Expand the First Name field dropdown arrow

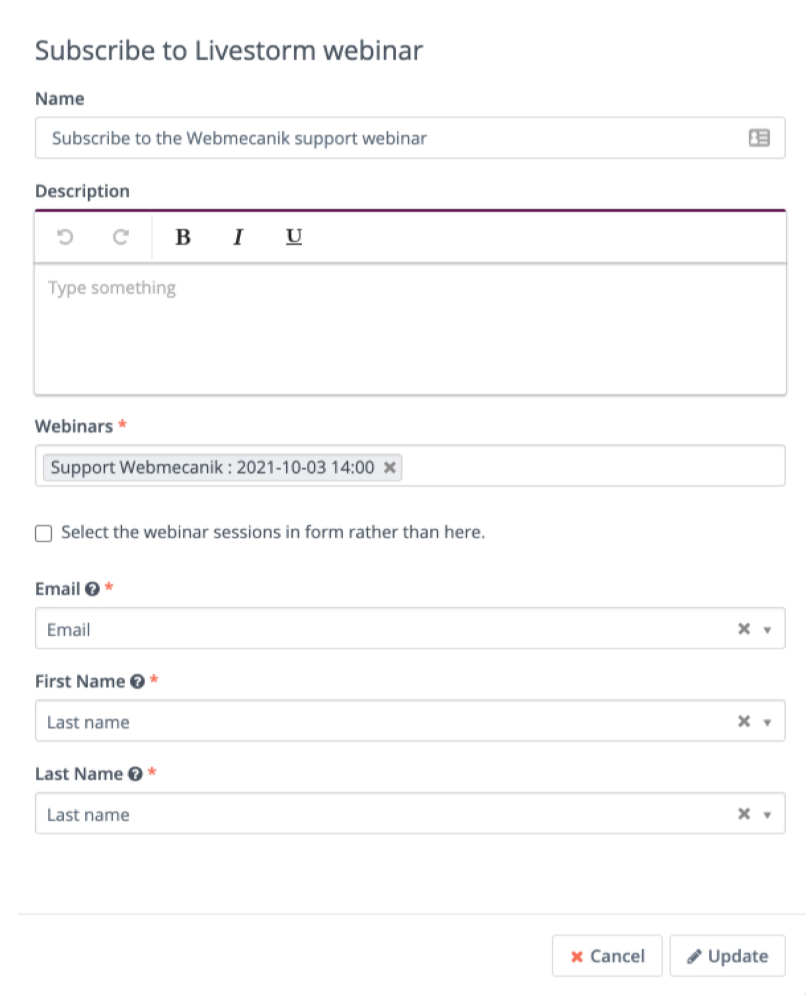(x=767, y=722)
